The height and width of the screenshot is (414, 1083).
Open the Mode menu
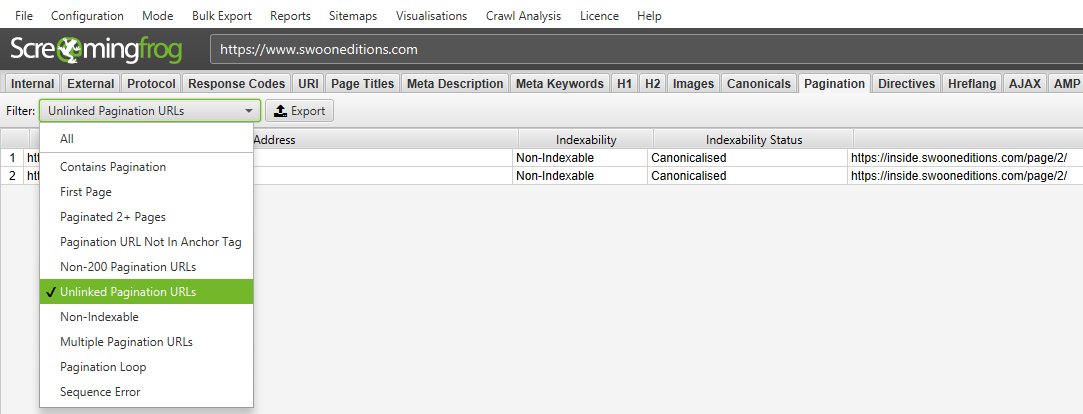[x=157, y=15]
